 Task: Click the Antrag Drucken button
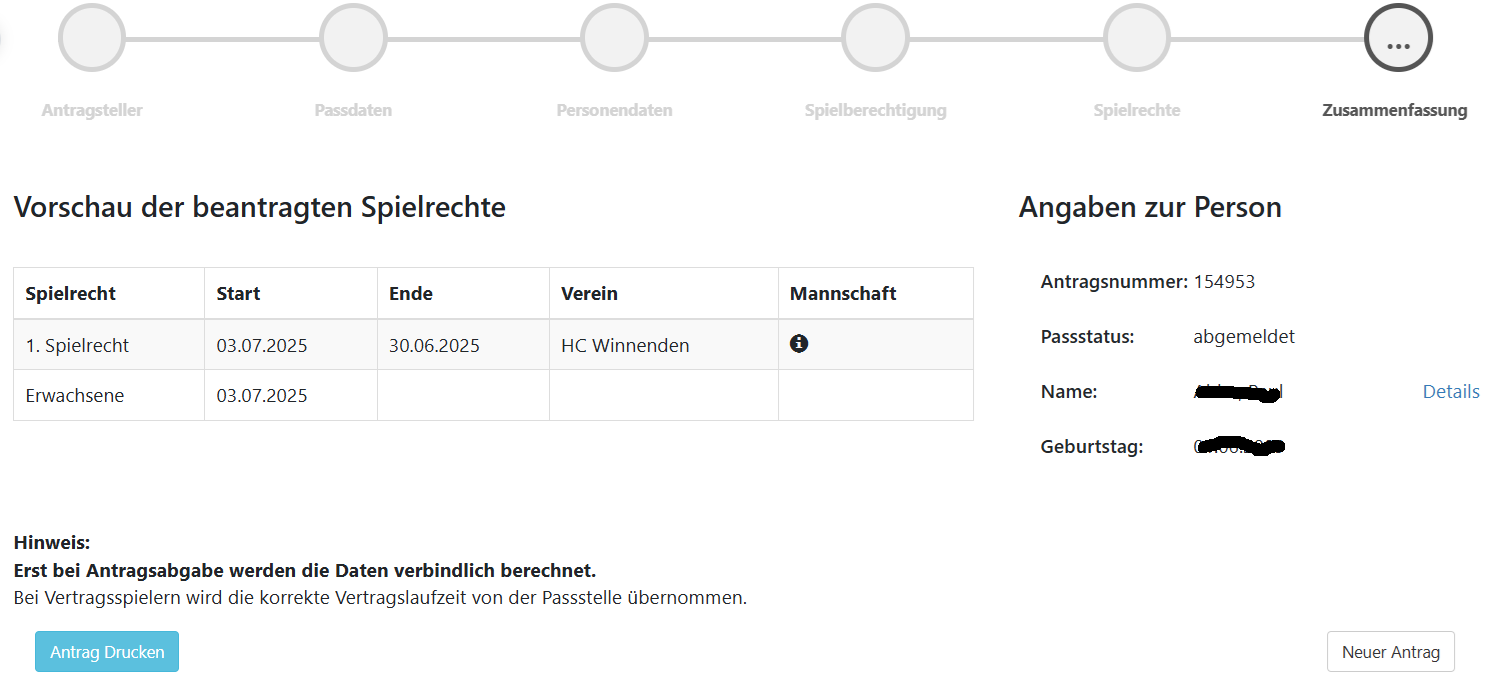(107, 652)
